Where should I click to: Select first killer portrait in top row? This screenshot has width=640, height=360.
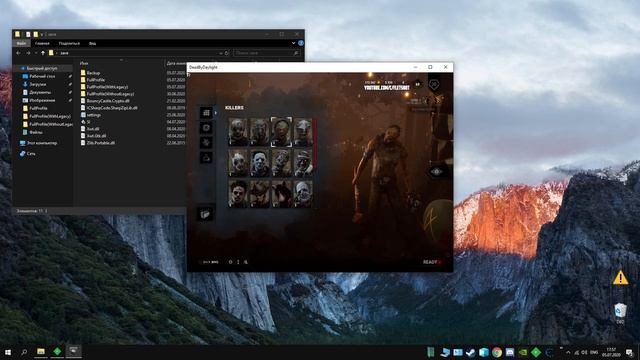(x=238, y=132)
